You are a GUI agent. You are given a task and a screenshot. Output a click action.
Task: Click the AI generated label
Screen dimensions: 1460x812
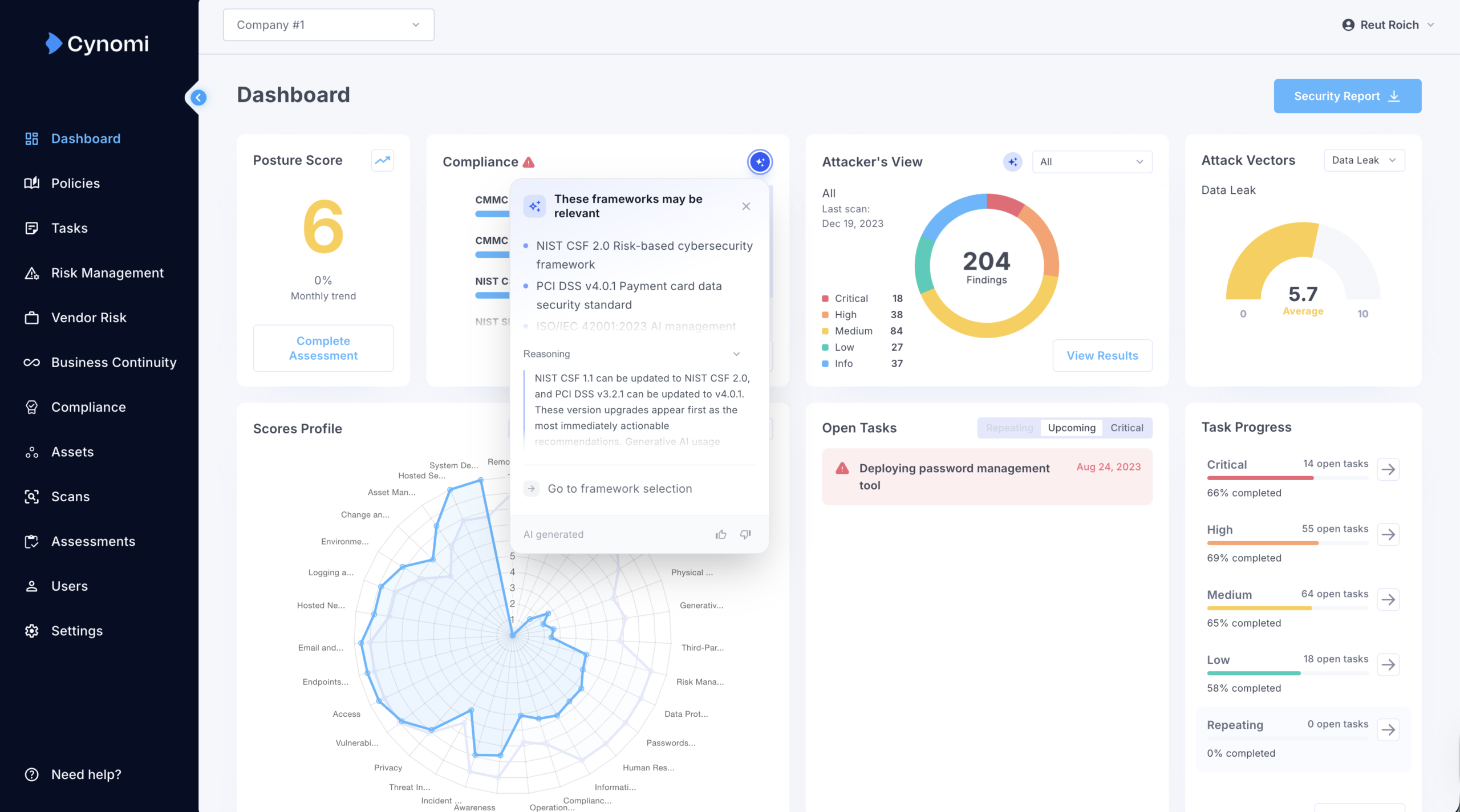click(x=553, y=534)
